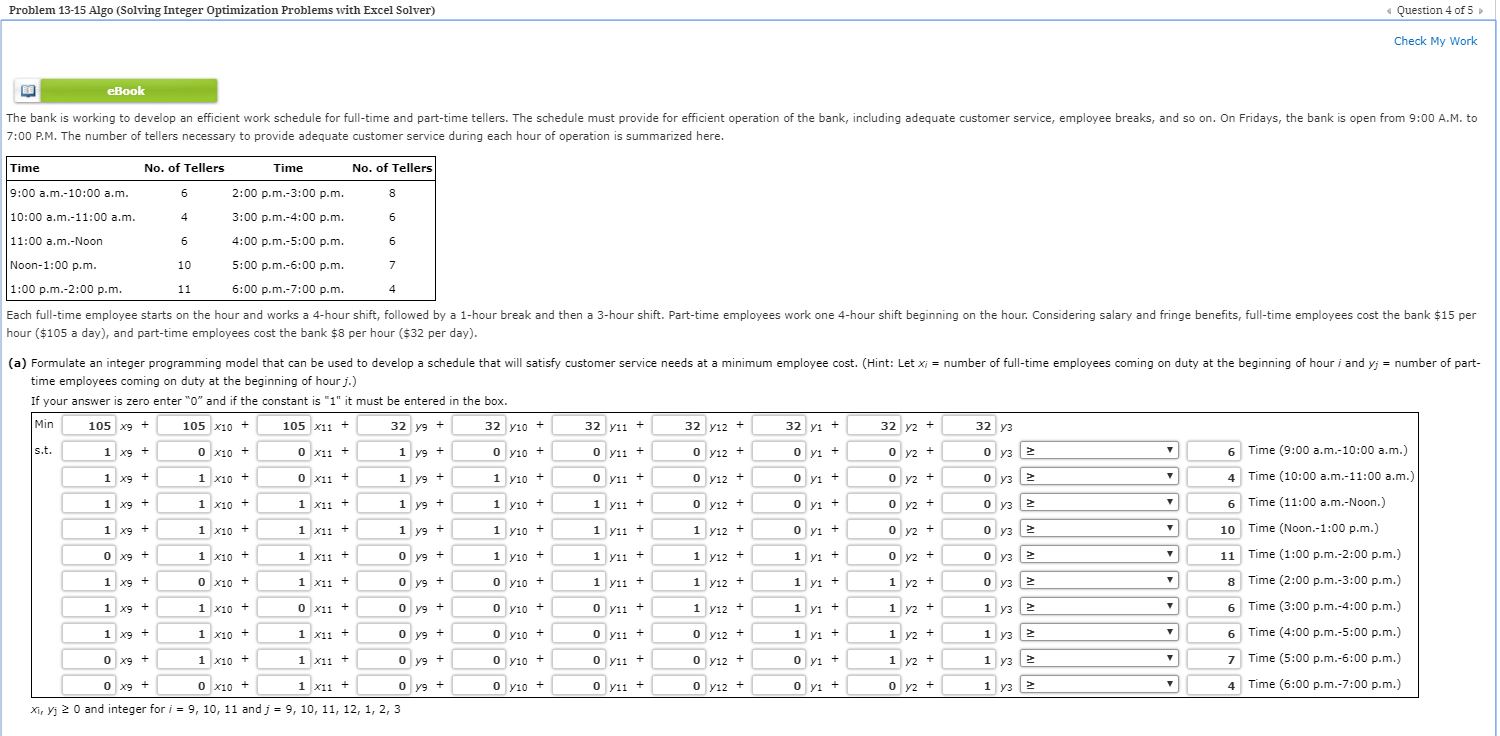Click right-hand side field for 2:00 p.m.-3:00 p.m.

(1214, 581)
